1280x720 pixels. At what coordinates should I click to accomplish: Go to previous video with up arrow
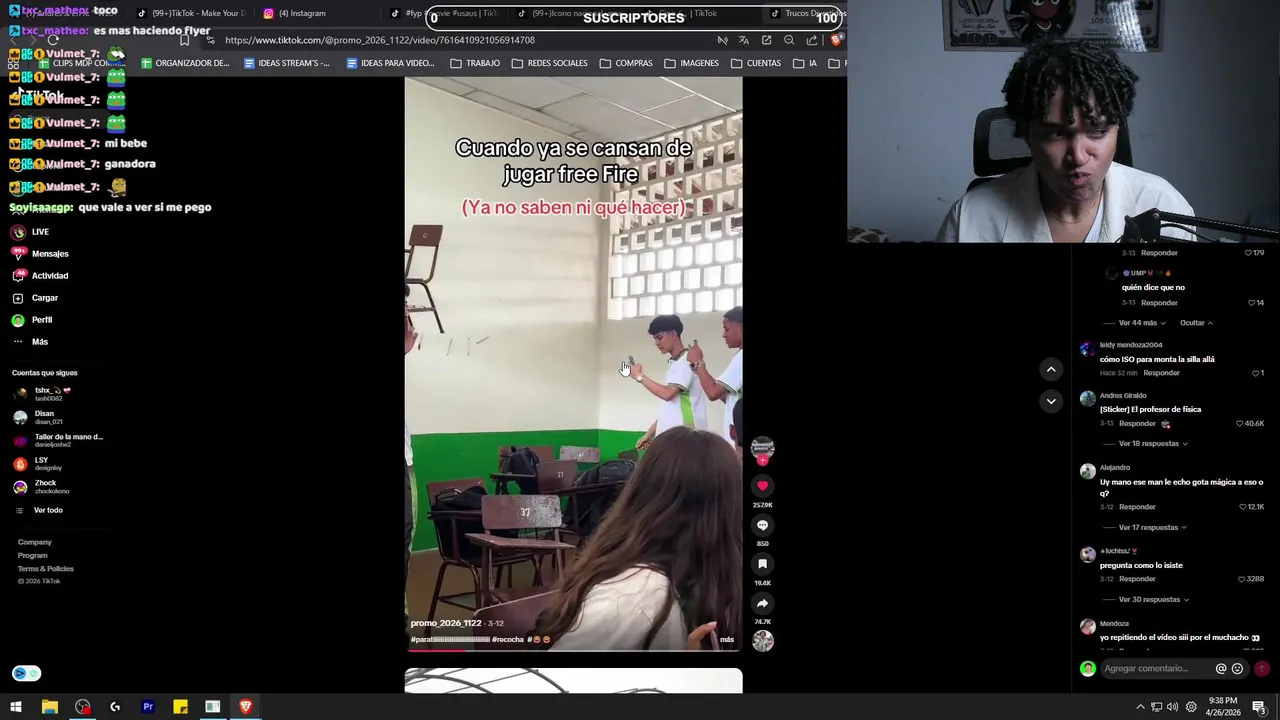(x=1051, y=369)
